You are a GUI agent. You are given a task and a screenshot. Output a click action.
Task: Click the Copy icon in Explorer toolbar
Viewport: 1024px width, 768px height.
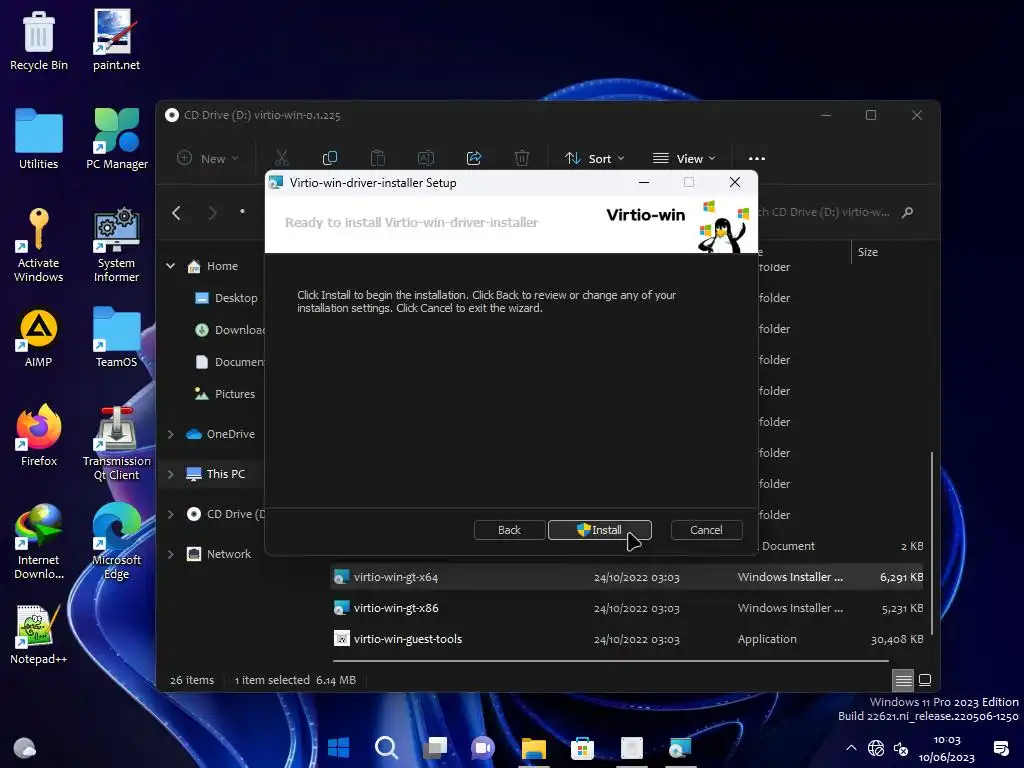(330, 158)
